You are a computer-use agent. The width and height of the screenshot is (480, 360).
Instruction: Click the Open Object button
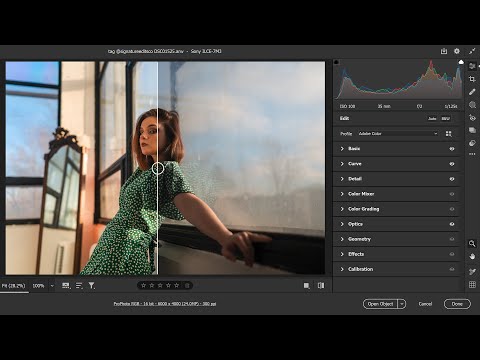[380, 304]
